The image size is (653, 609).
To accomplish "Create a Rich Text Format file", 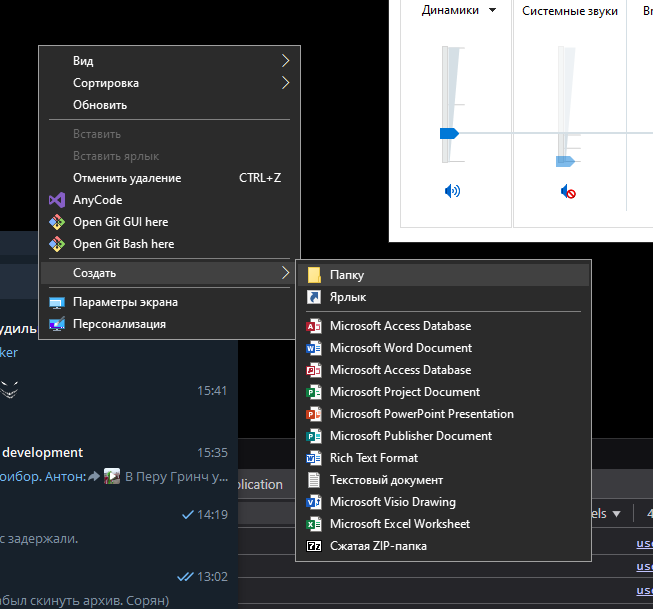I will [x=444, y=458].
